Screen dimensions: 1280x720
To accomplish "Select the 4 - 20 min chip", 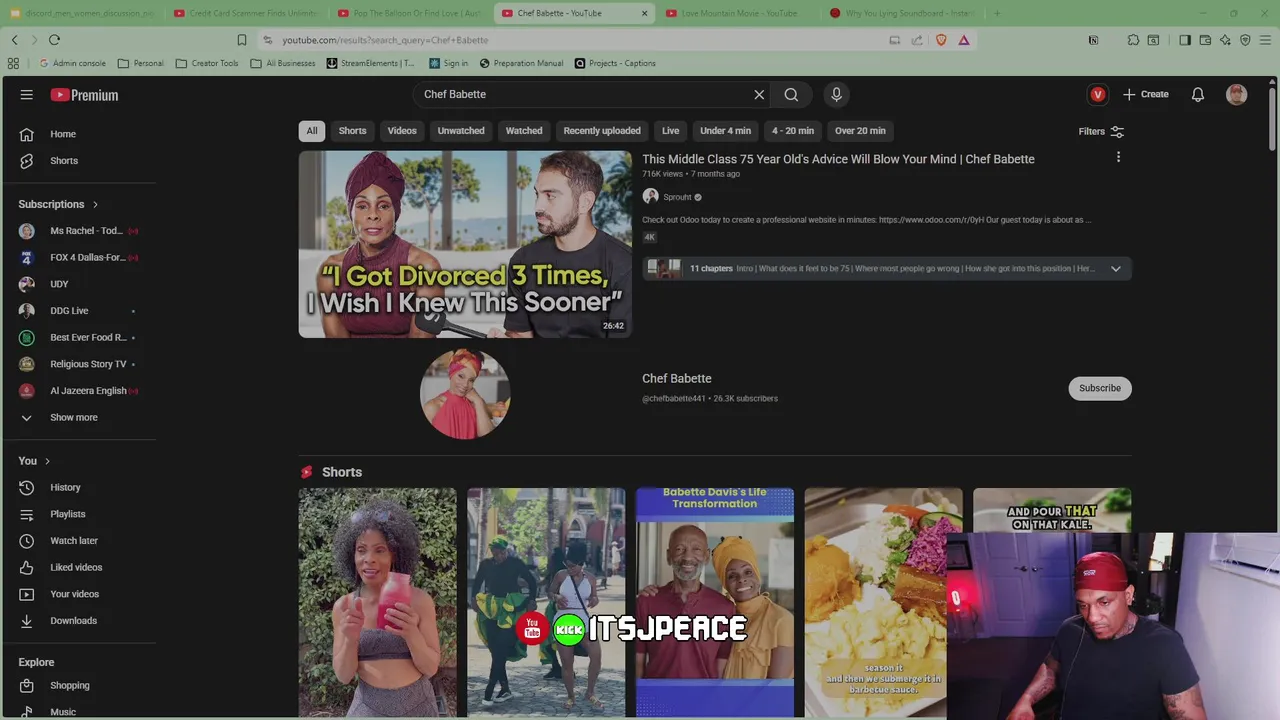I will click(x=793, y=131).
